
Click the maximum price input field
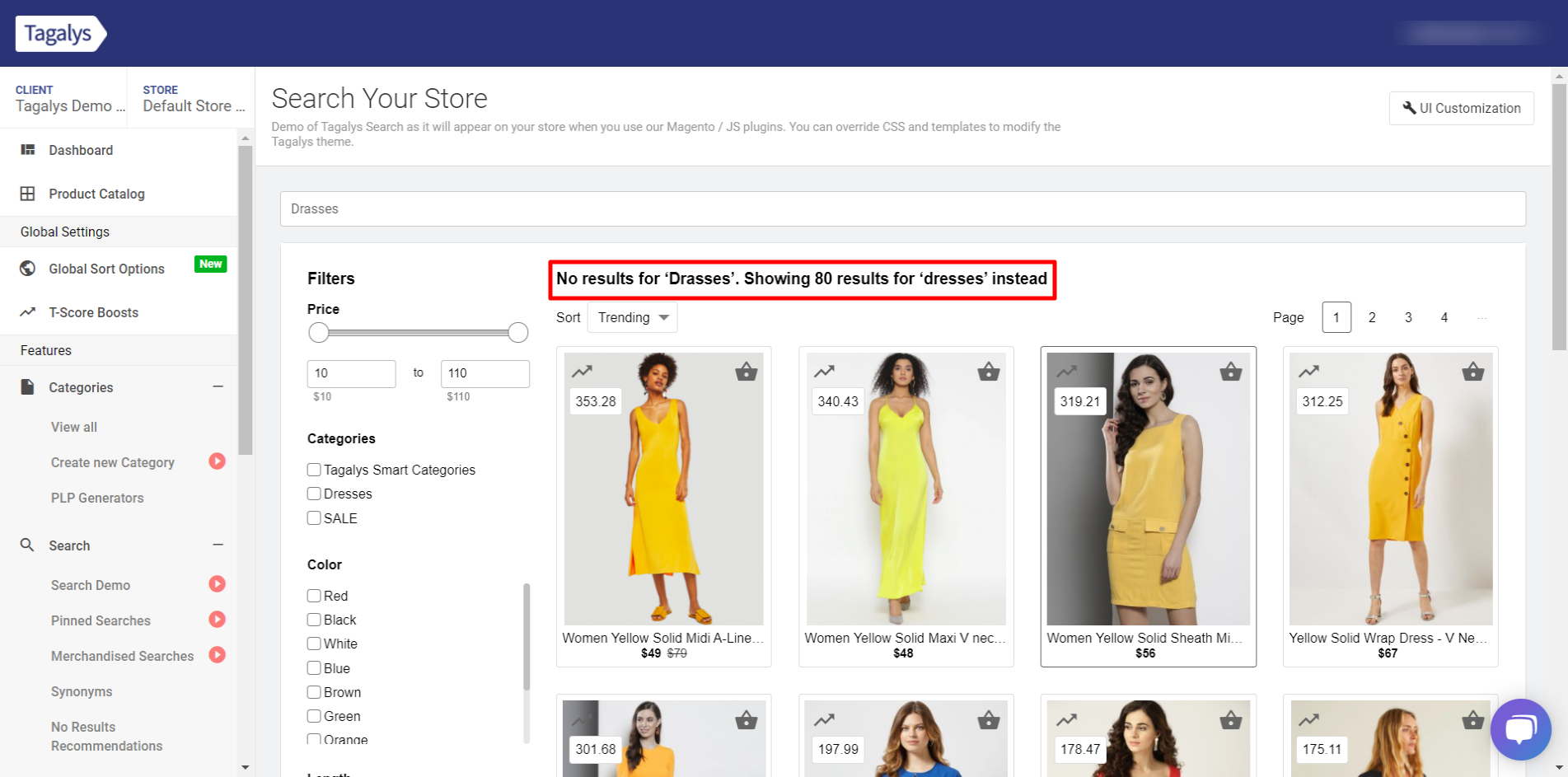coord(485,373)
